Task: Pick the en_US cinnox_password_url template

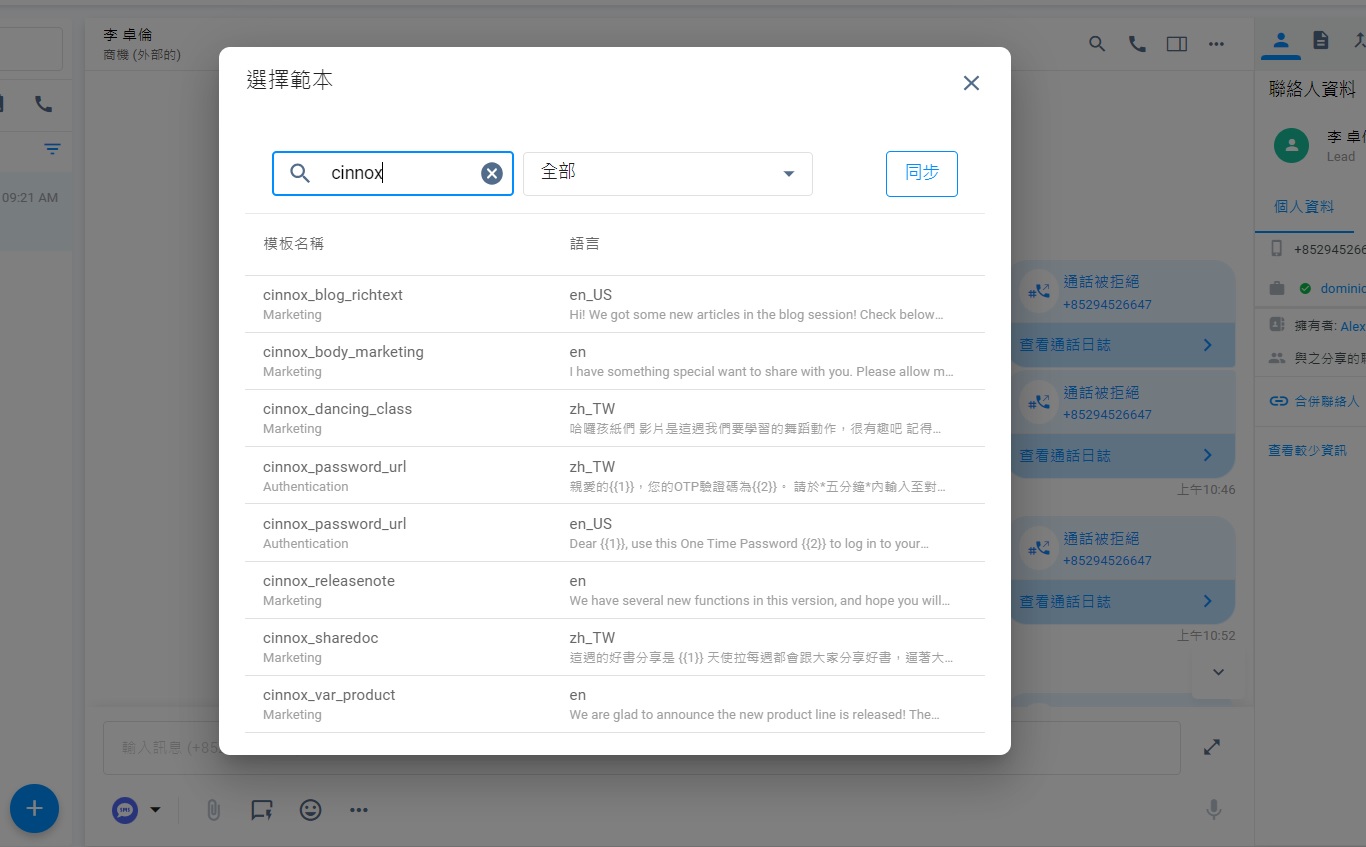Action: pyautogui.click(x=615, y=533)
